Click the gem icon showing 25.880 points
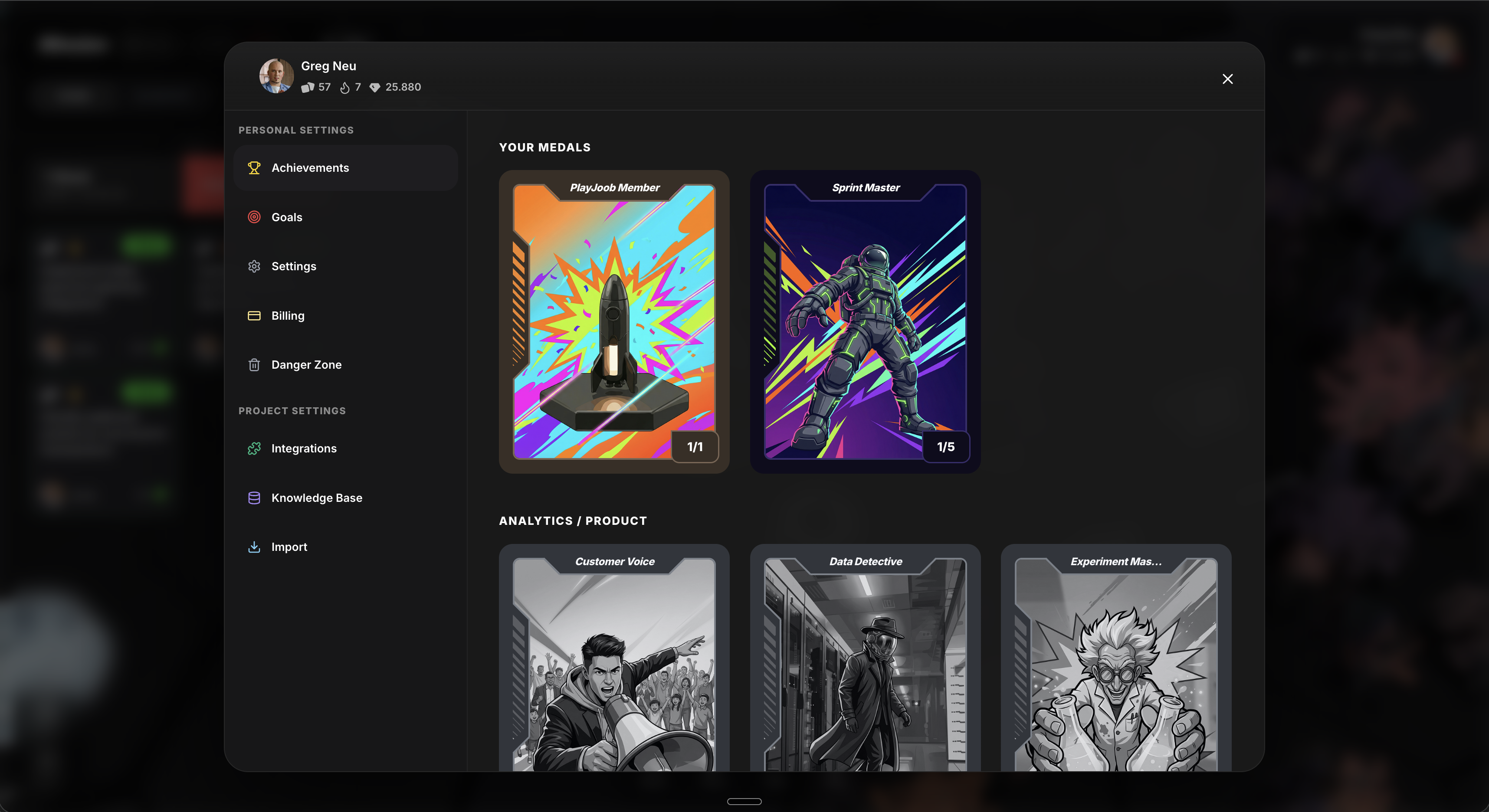This screenshot has width=1489, height=812. pos(375,88)
